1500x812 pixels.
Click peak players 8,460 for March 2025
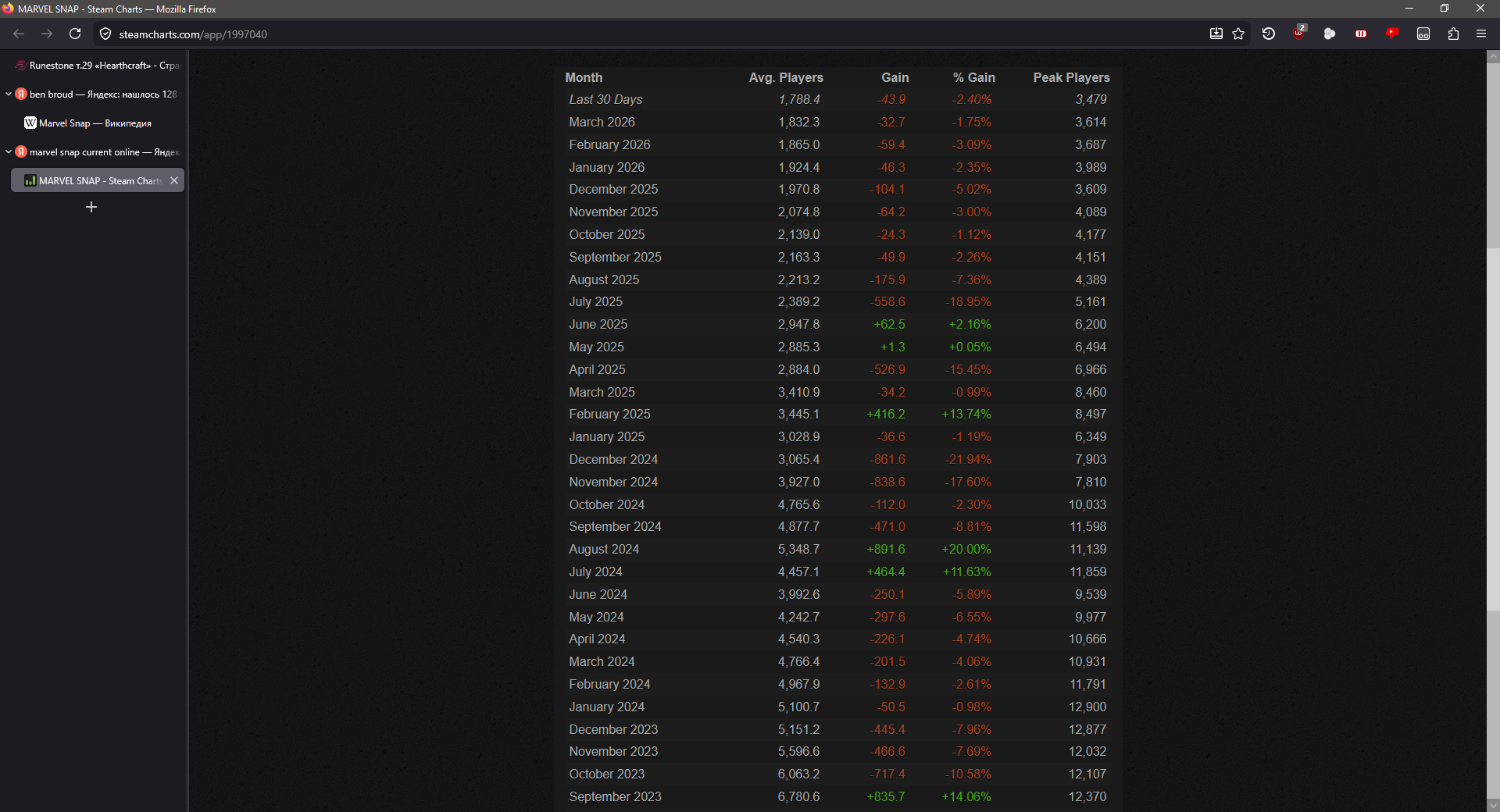pyautogui.click(x=1091, y=392)
